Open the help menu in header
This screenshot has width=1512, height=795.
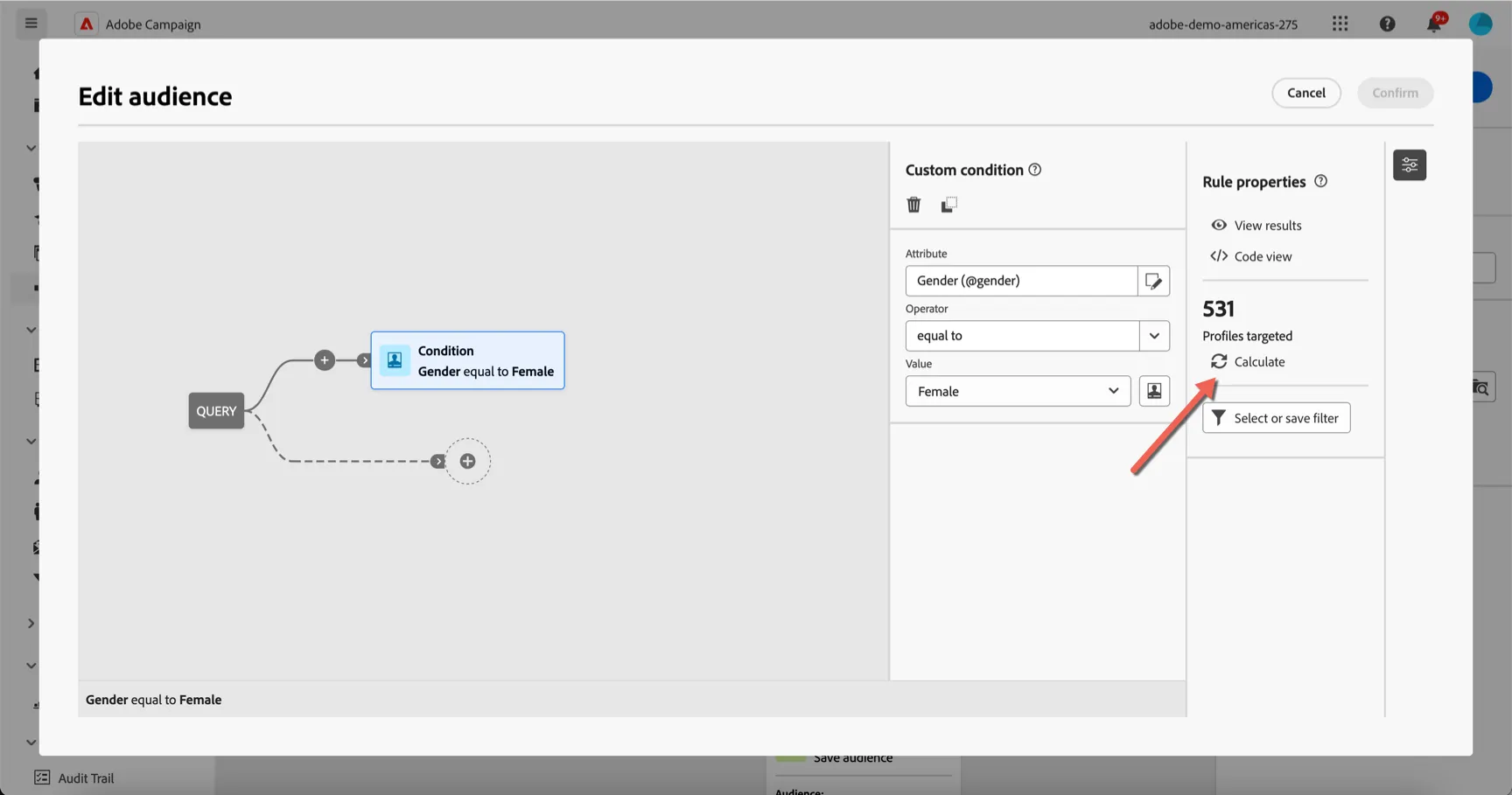point(1387,24)
